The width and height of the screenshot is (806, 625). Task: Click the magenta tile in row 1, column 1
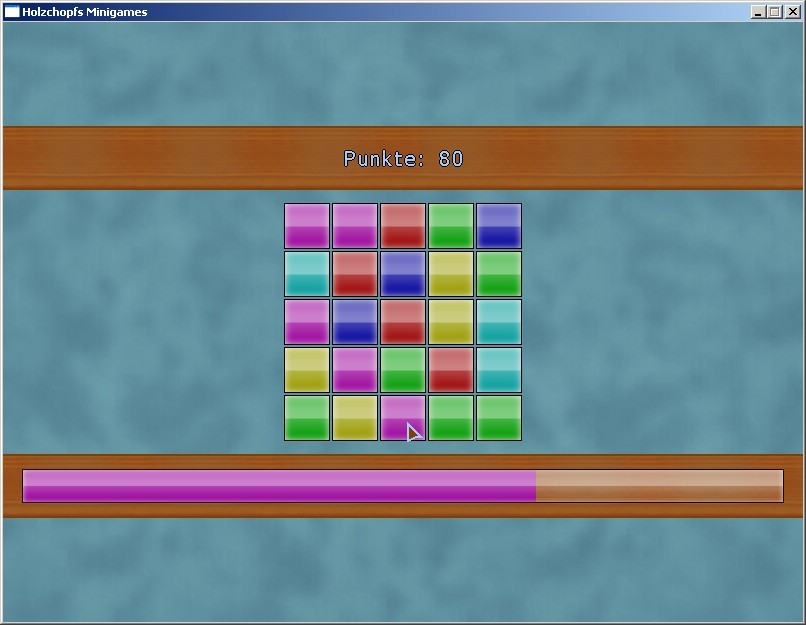tap(307, 226)
